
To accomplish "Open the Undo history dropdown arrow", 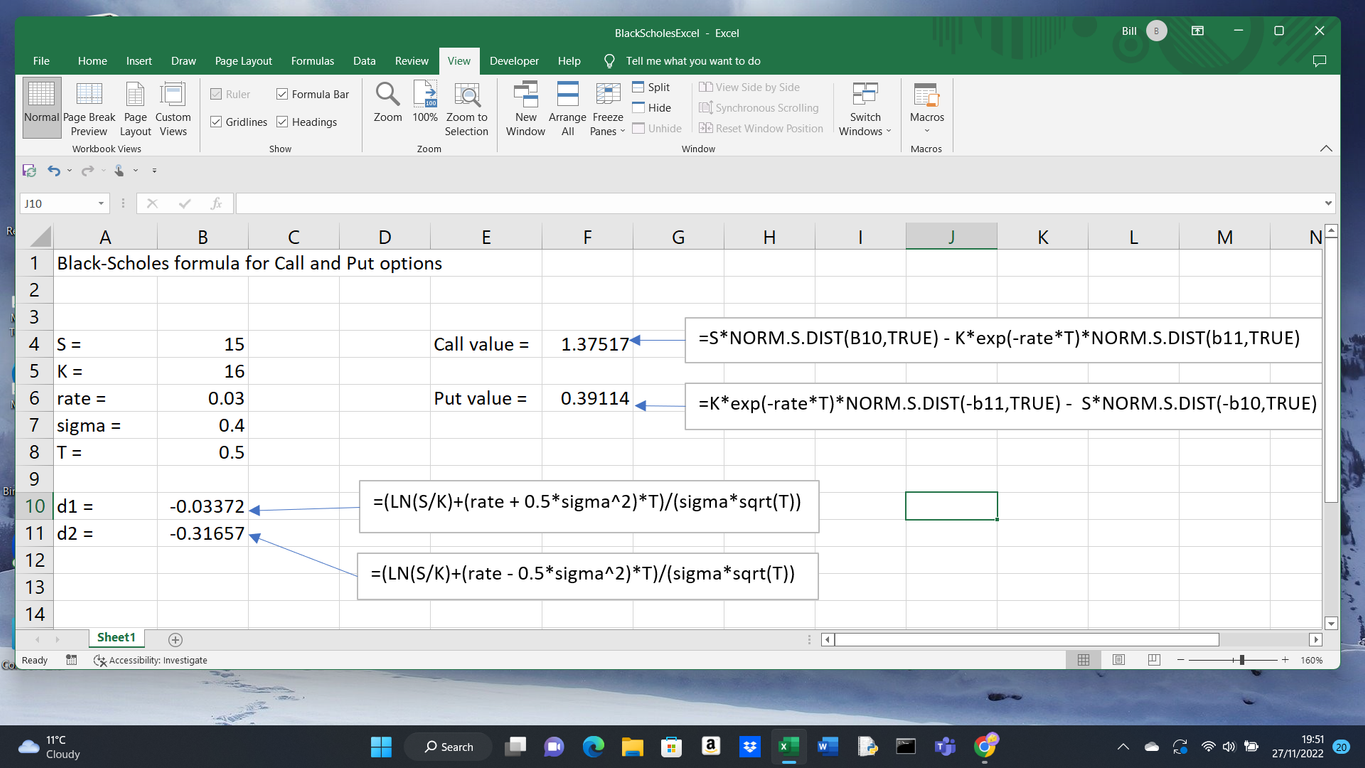I will 68,171.
